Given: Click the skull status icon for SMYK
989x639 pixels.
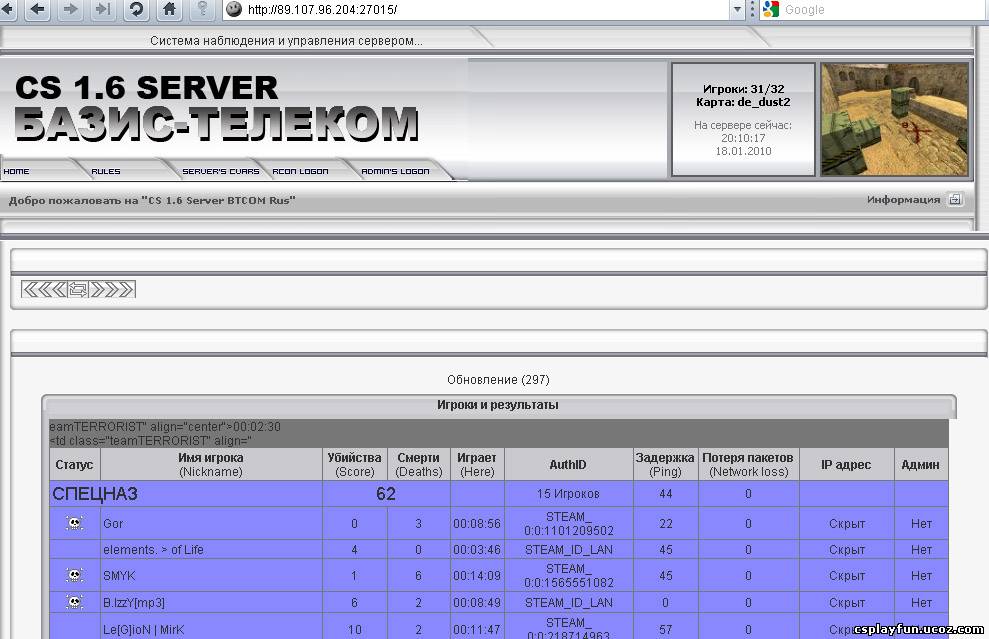Looking at the screenshot, I should pyautogui.click(x=74, y=575).
